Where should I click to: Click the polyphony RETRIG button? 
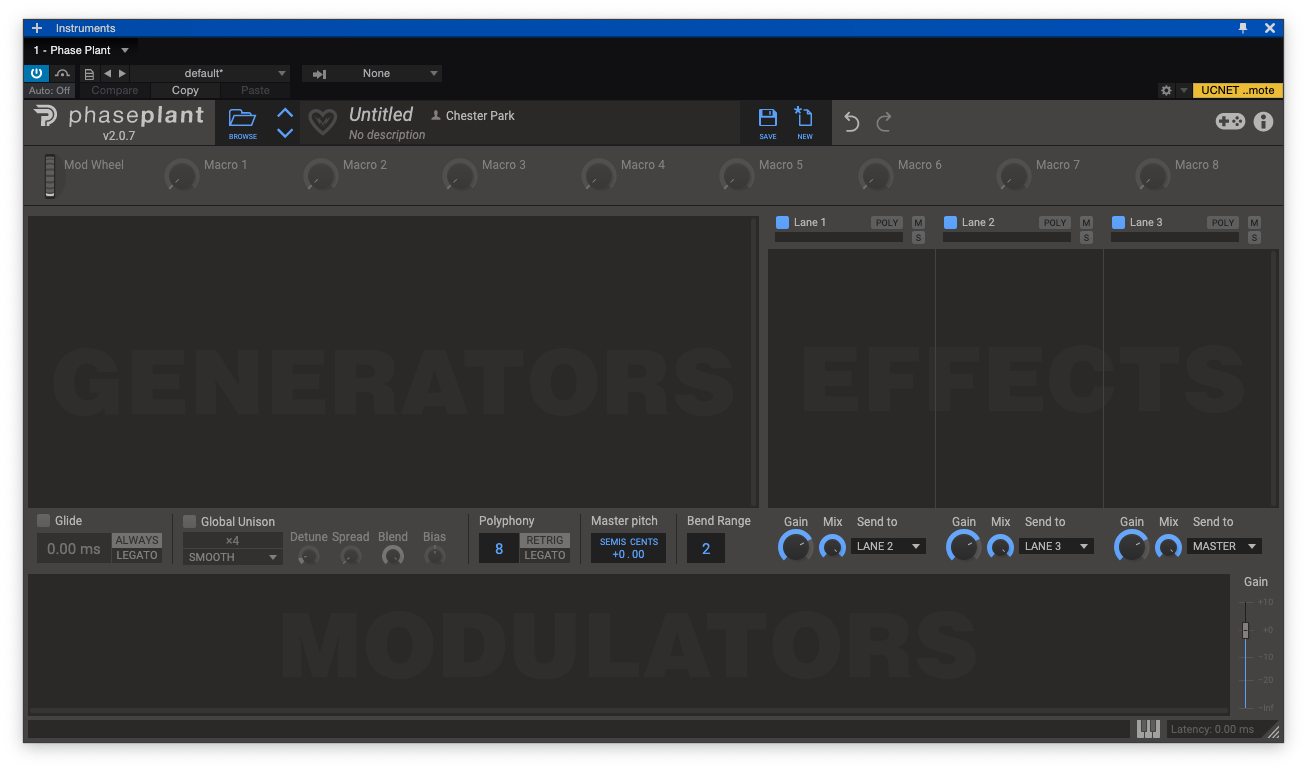[545, 540]
